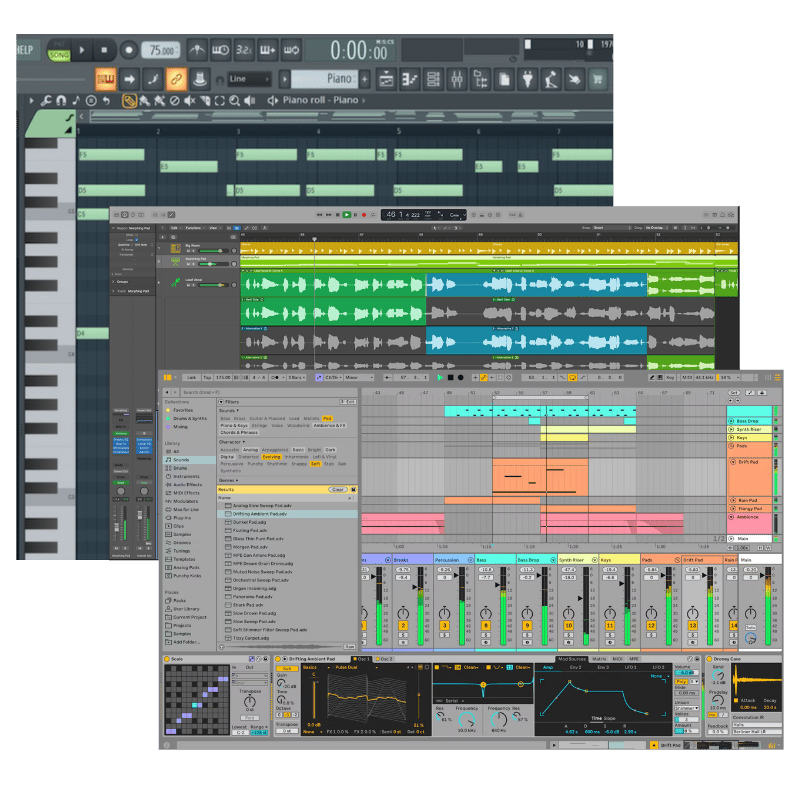Toggle the Pad sound filter tag
This screenshot has width=800, height=800.
click(x=327, y=418)
